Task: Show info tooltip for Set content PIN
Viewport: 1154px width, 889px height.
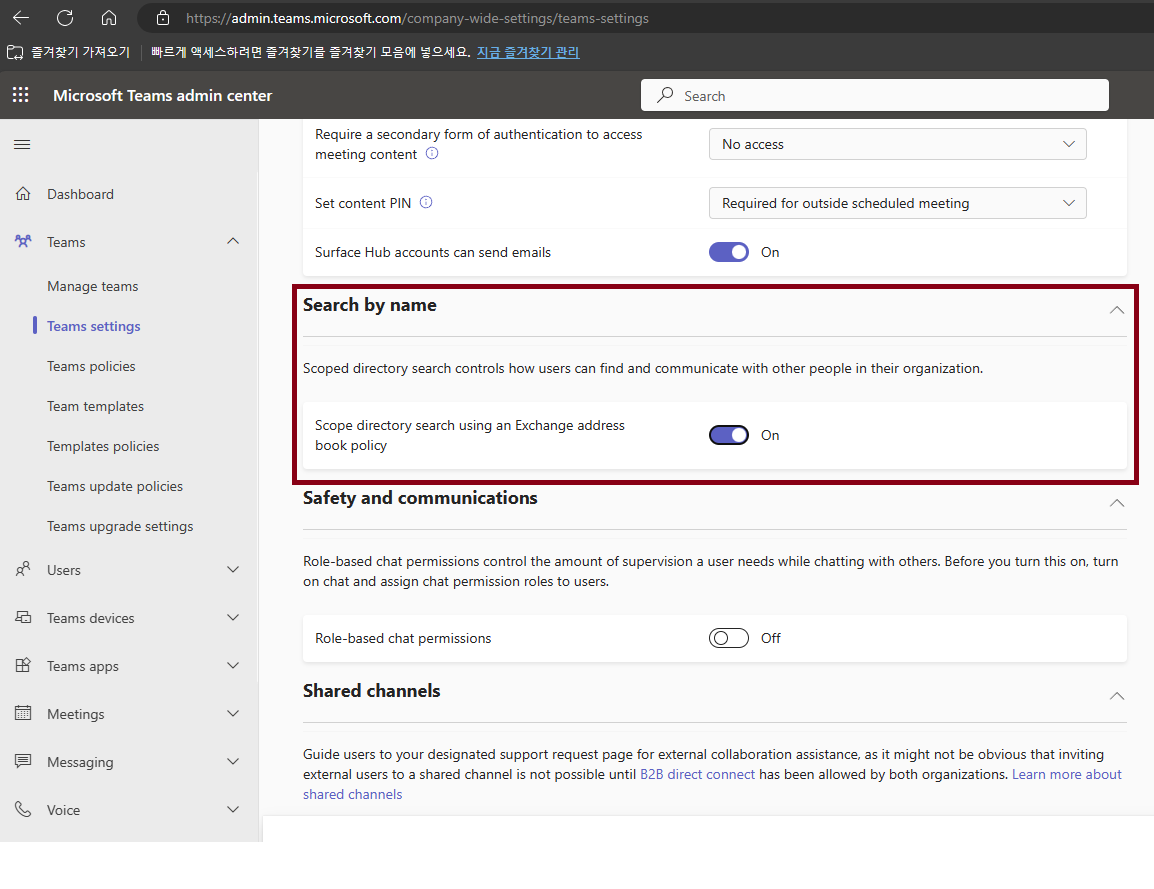Action: pyautogui.click(x=426, y=202)
